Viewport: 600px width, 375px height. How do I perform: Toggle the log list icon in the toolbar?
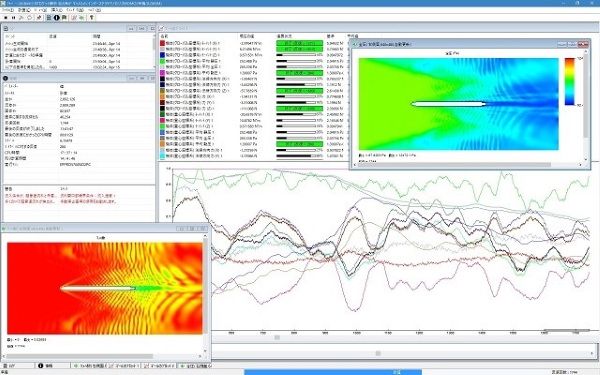pyautogui.click(x=49, y=18)
